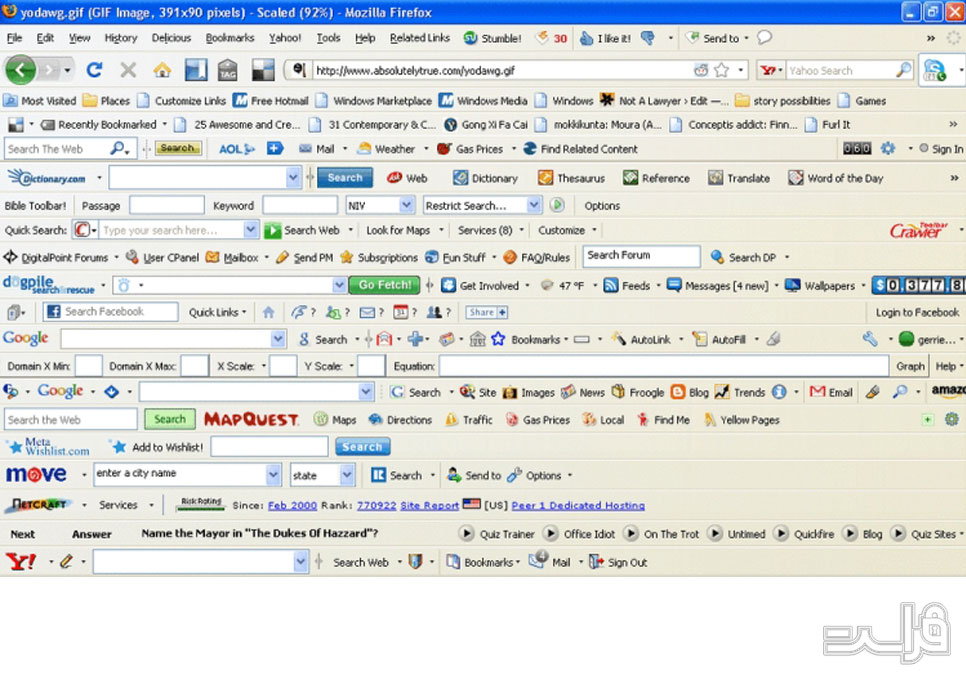Viewport: 966px width, 676px height.
Task: Open Trends on Google toolbar
Action: pyautogui.click(x=740, y=393)
